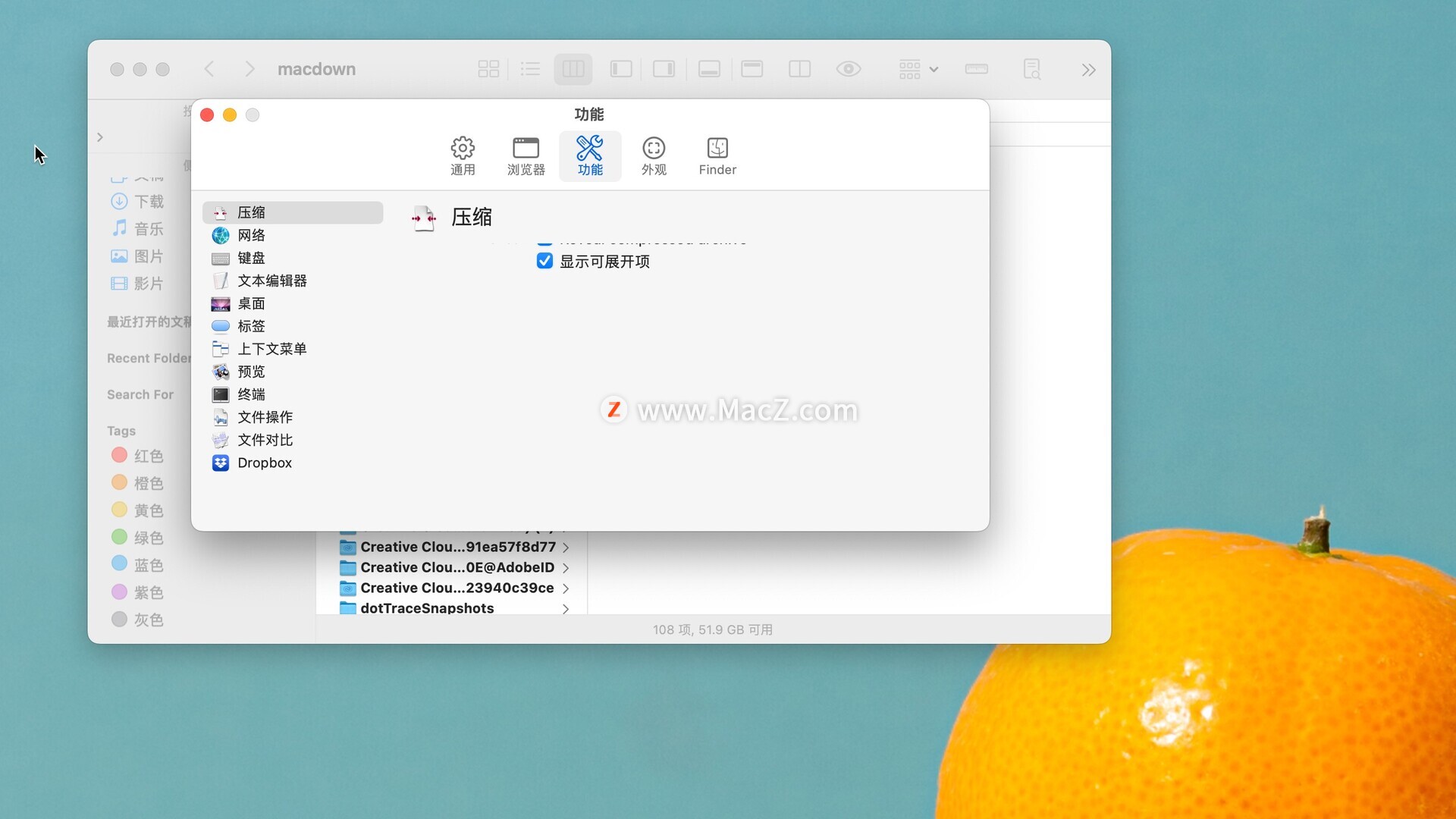The image size is (1456, 819).
Task: Open the Finder preferences tab
Action: 717,156
